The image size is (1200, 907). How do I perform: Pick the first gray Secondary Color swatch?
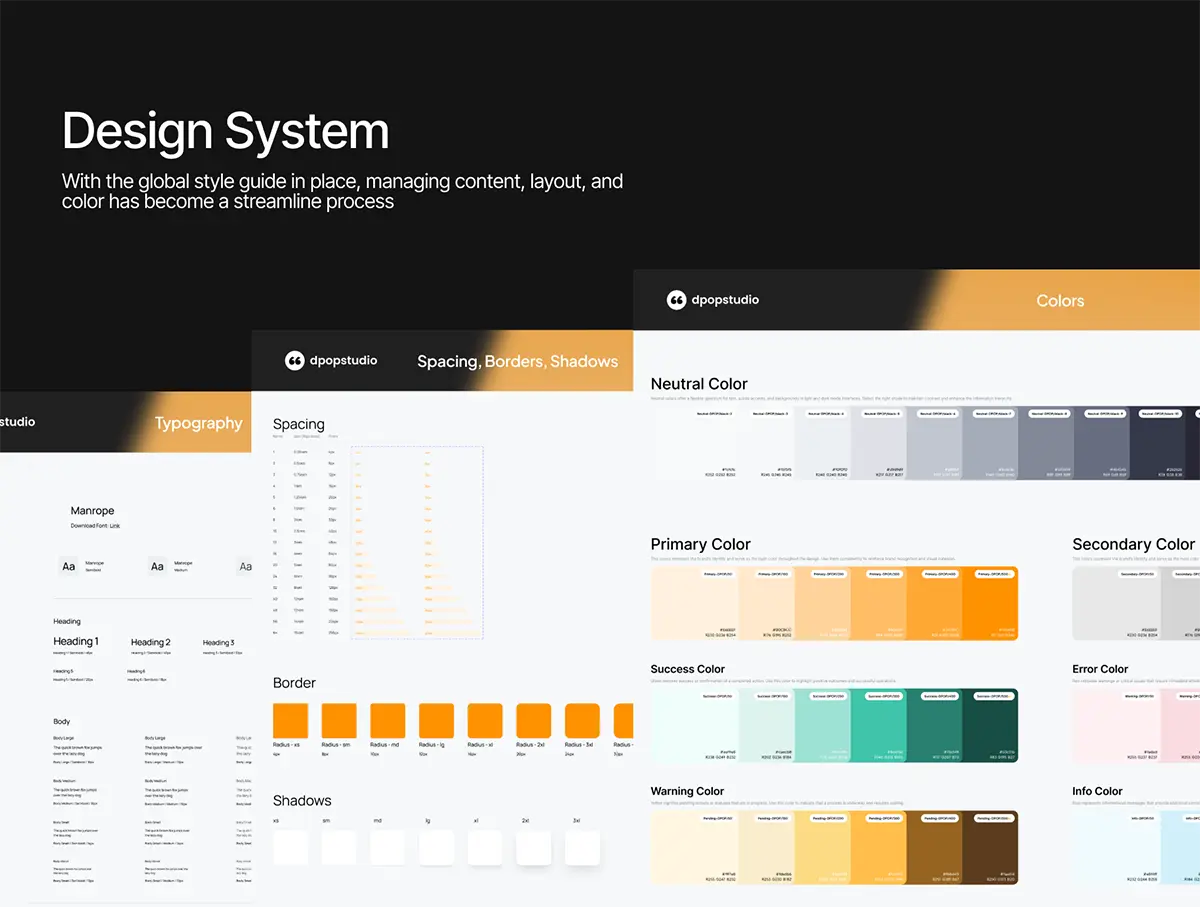pyautogui.click(x=1116, y=604)
